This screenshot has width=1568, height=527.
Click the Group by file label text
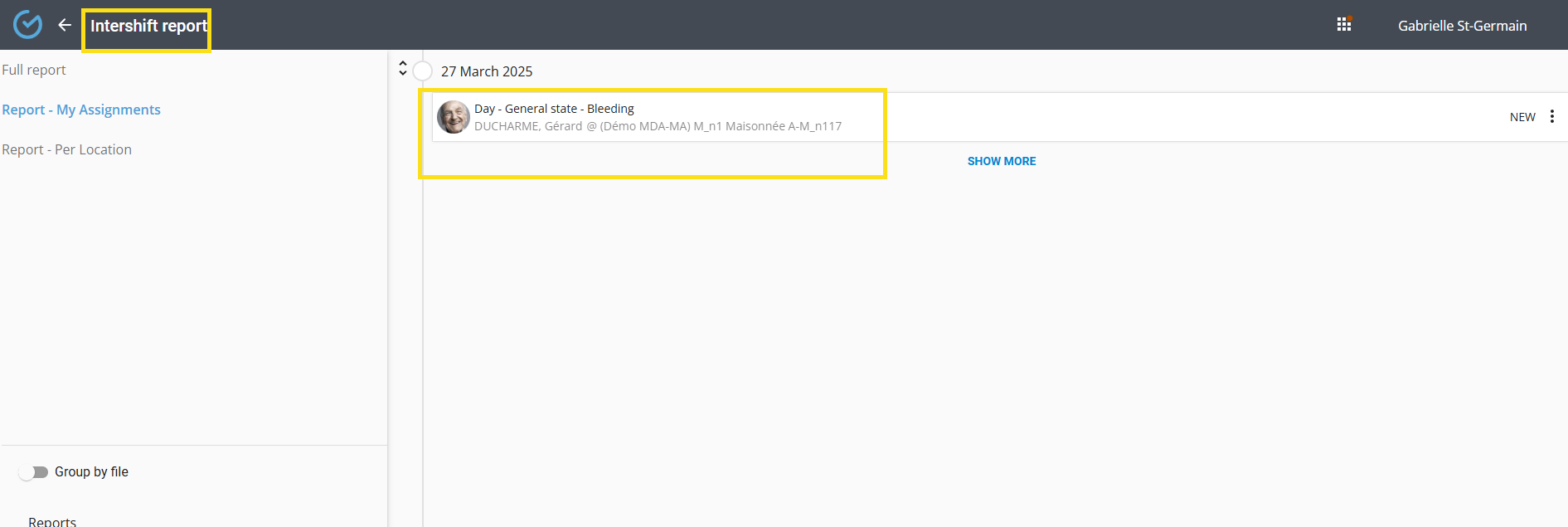coord(91,471)
